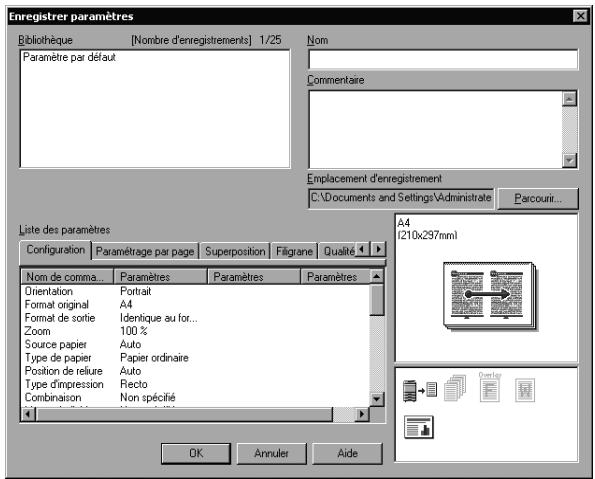The image size is (595, 479).
Task: Click the Emplacement d'enregistrement path field
Action: pos(401,198)
